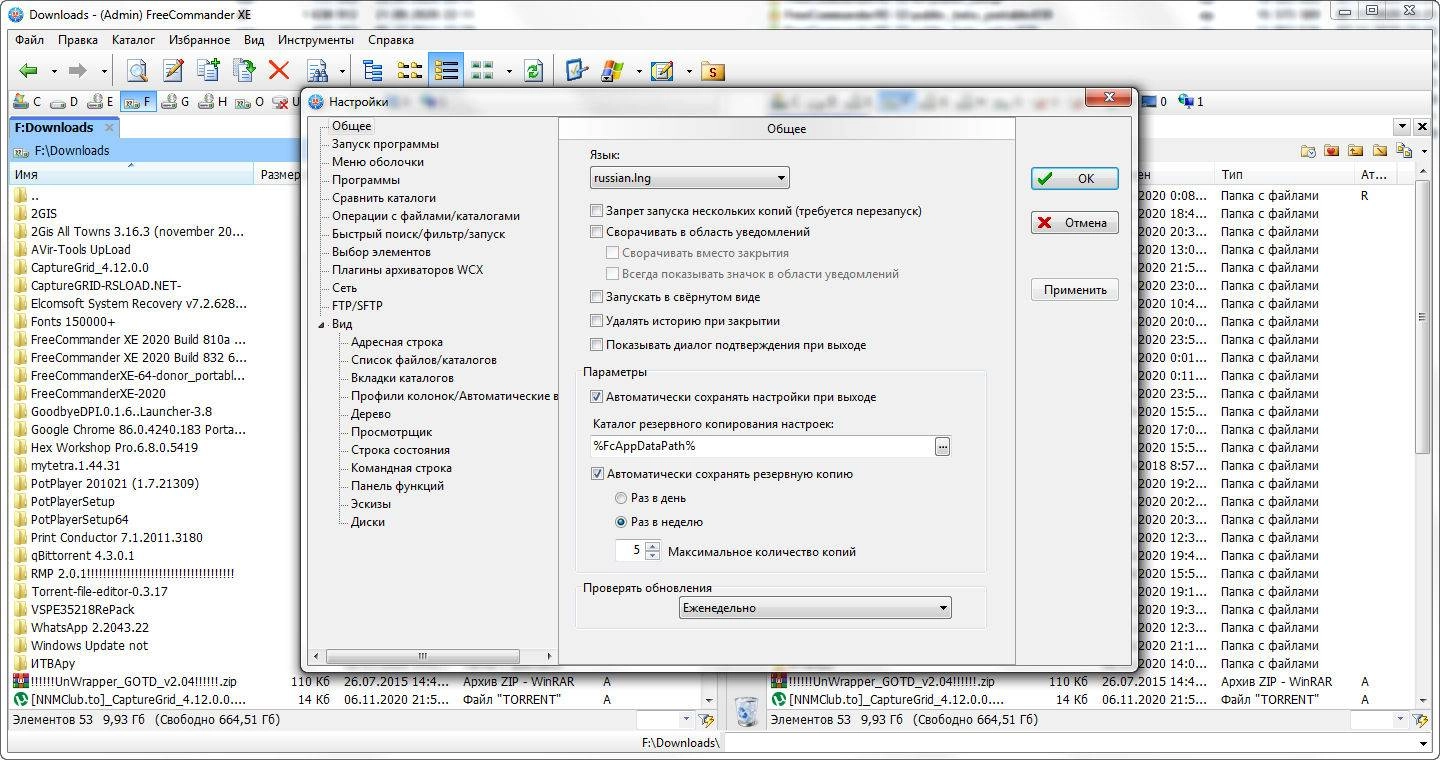Open the forward button history dropdown arrow
The height and width of the screenshot is (760, 1440).
coord(103,71)
